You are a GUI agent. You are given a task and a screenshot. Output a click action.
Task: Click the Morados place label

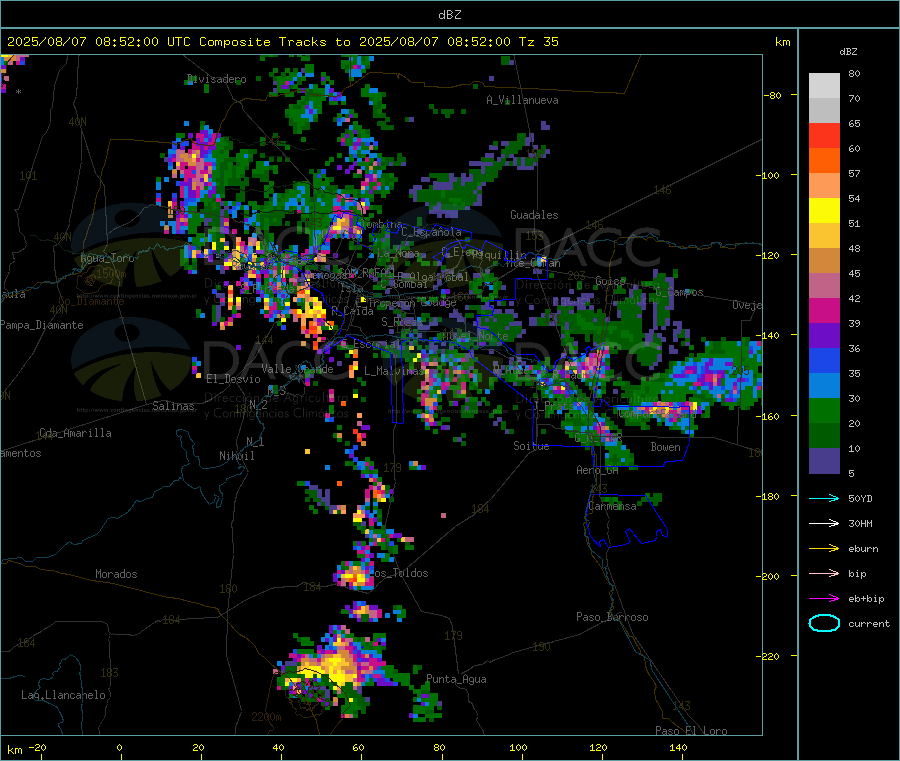pyautogui.click(x=116, y=574)
